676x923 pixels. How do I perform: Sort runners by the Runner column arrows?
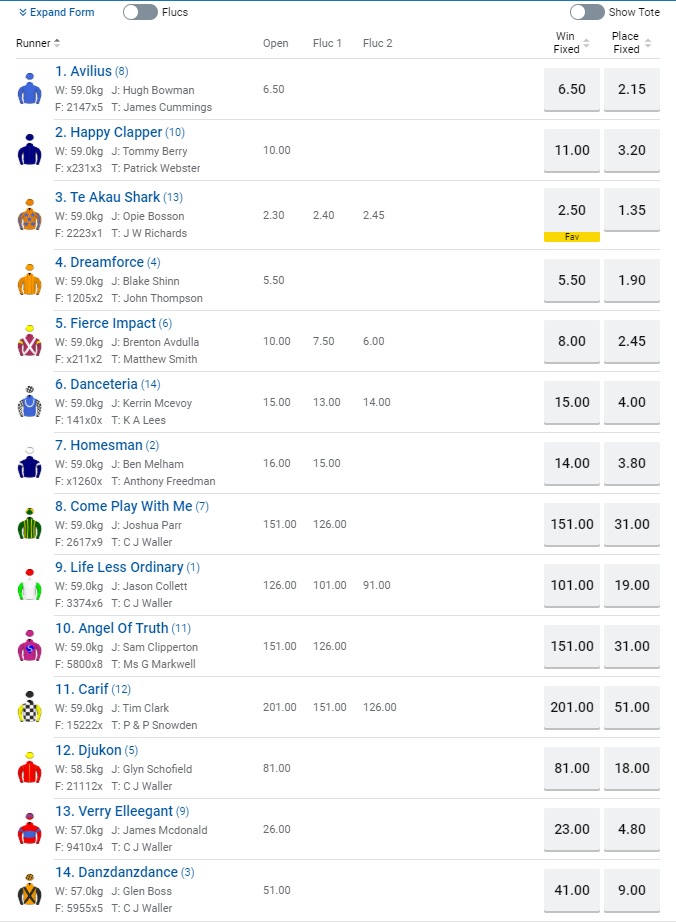pos(57,43)
